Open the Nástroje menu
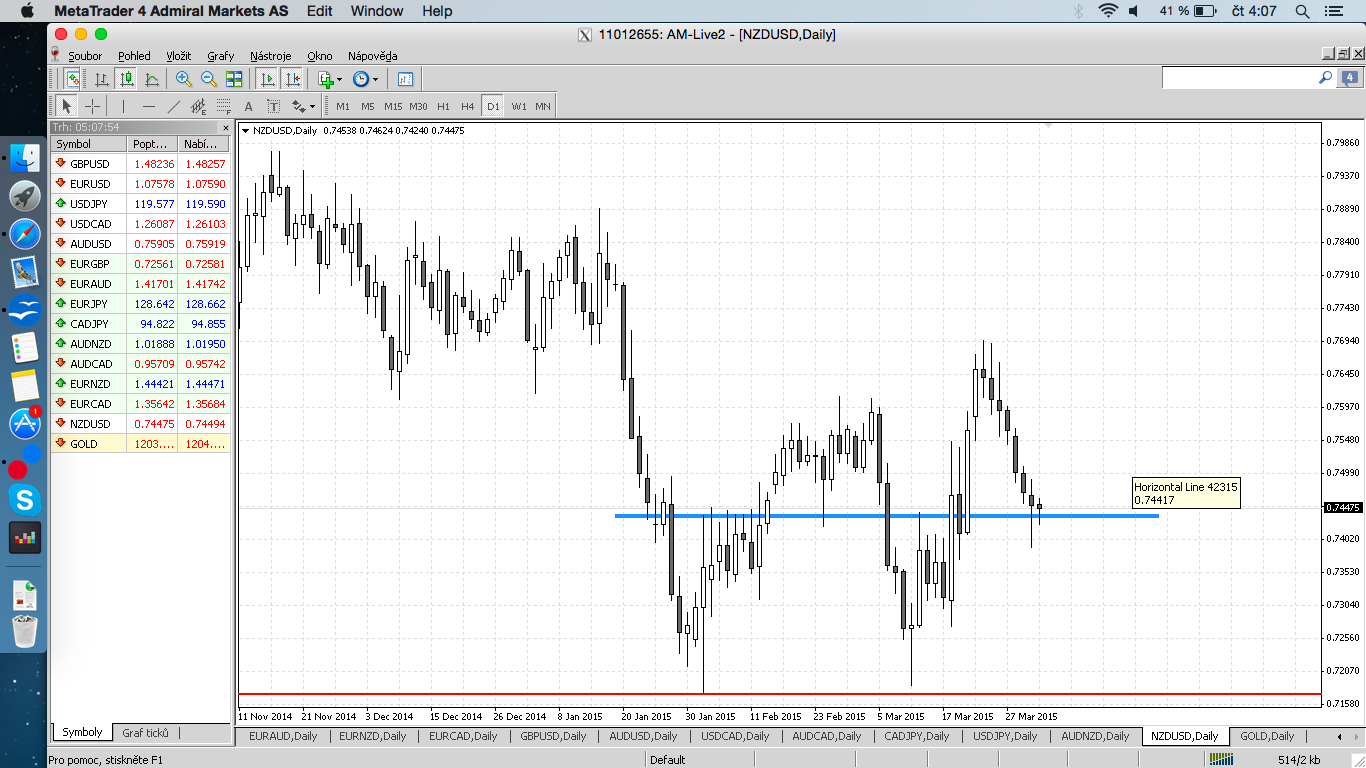This screenshot has width=1366, height=768. point(271,56)
